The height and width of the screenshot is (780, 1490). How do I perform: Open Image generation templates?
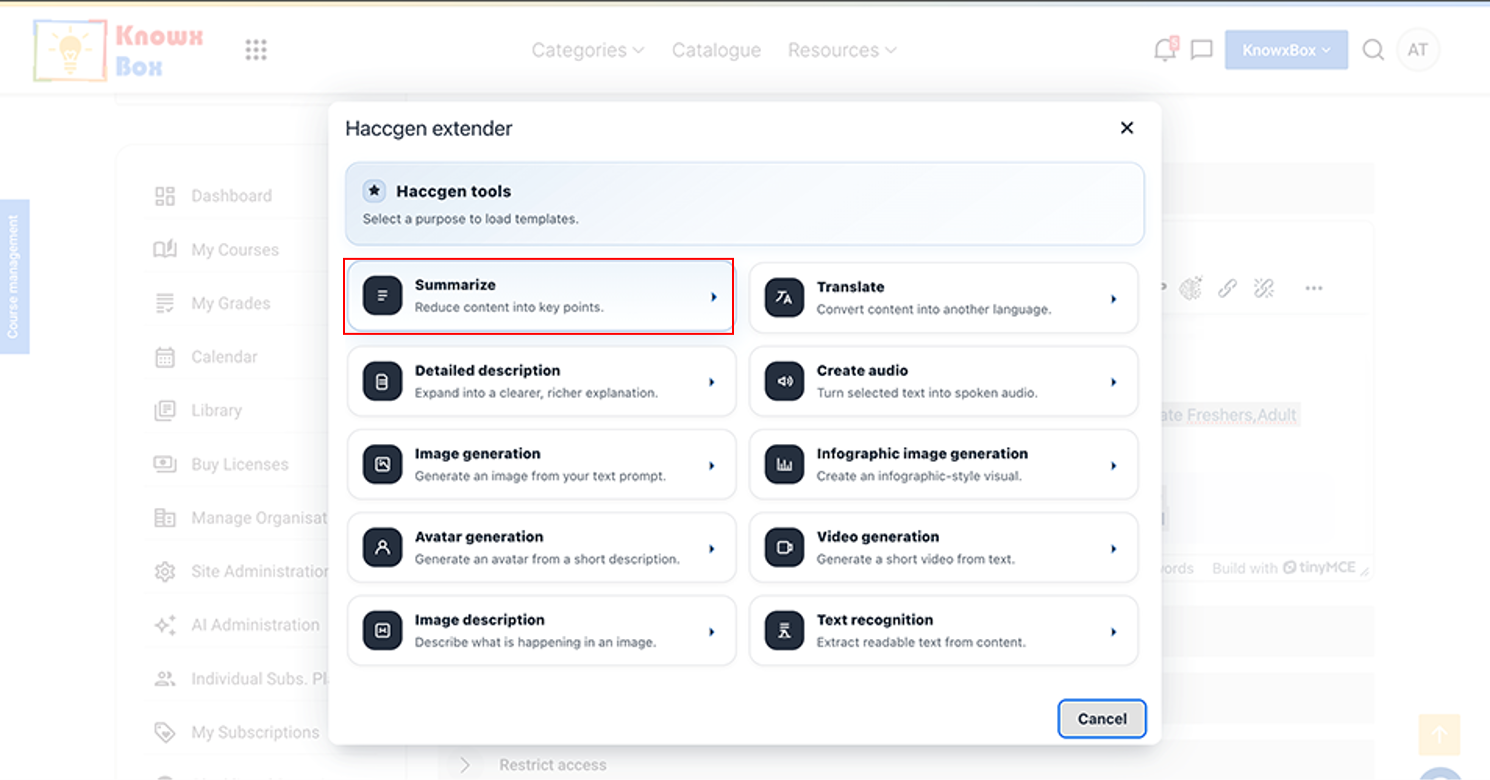tap(541, 464)
